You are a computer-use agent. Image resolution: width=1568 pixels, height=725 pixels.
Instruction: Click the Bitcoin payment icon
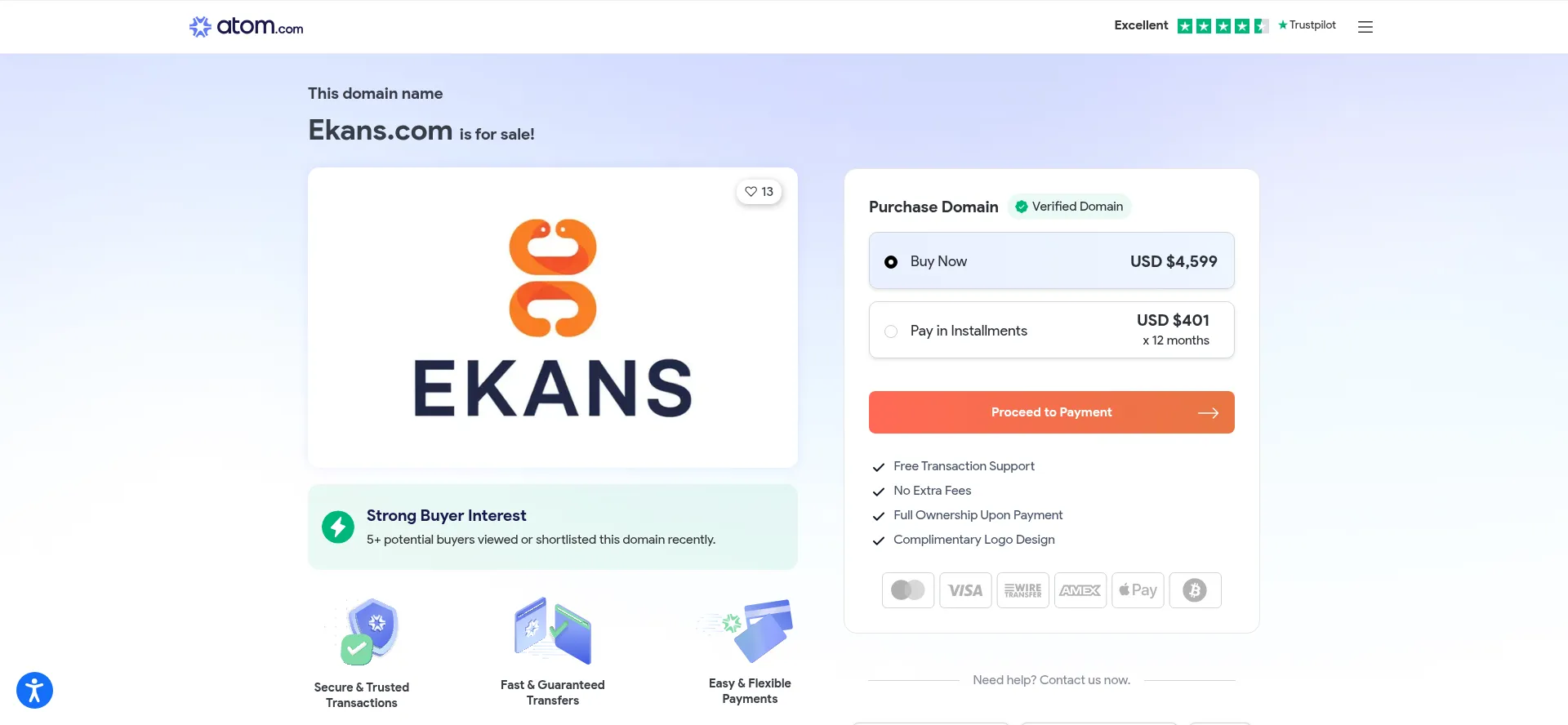[x=1195, y=590]
